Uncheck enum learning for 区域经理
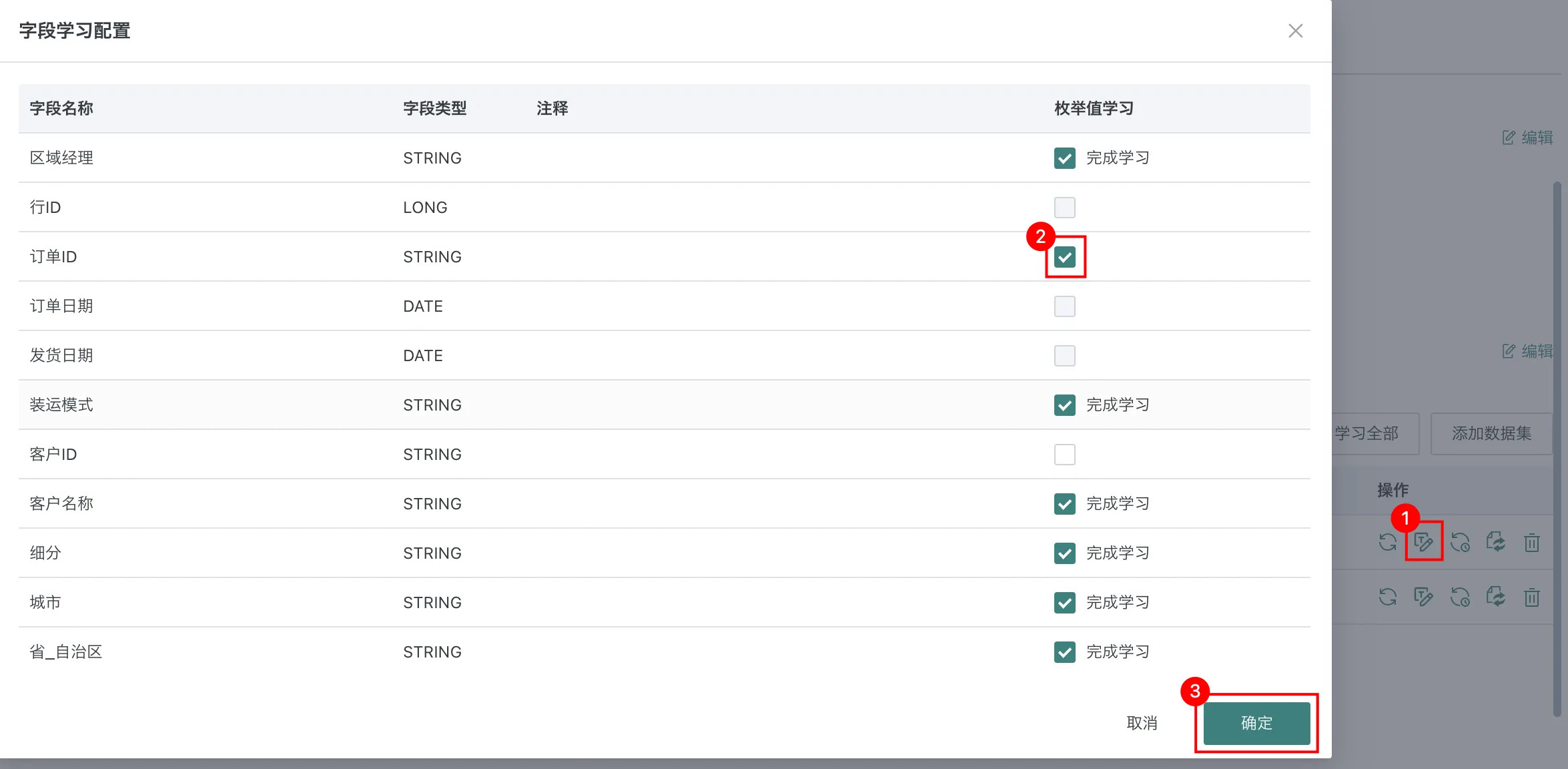 [1064, 158]
